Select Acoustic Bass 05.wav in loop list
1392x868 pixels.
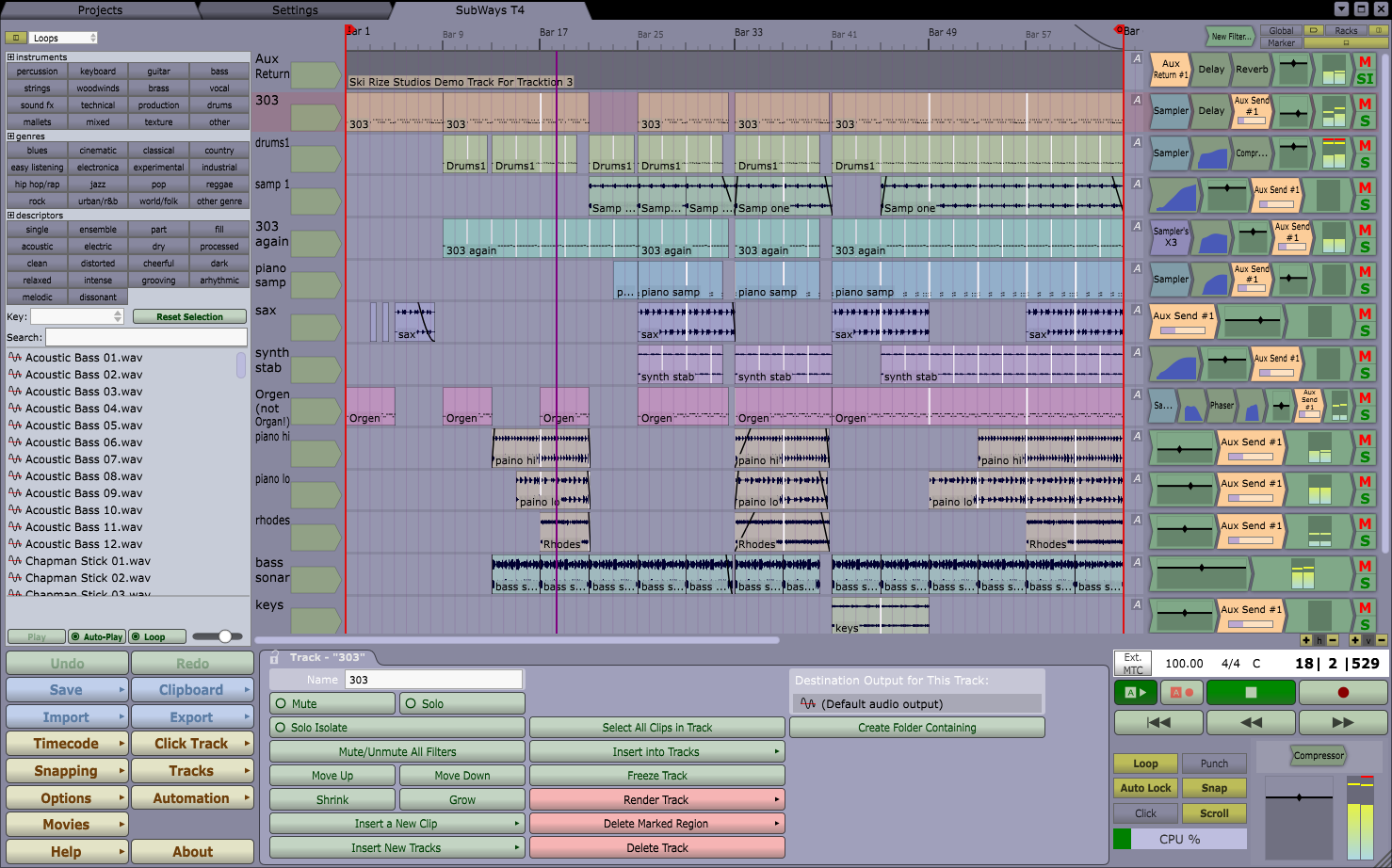pyautogui.click(x=84, y=426)
